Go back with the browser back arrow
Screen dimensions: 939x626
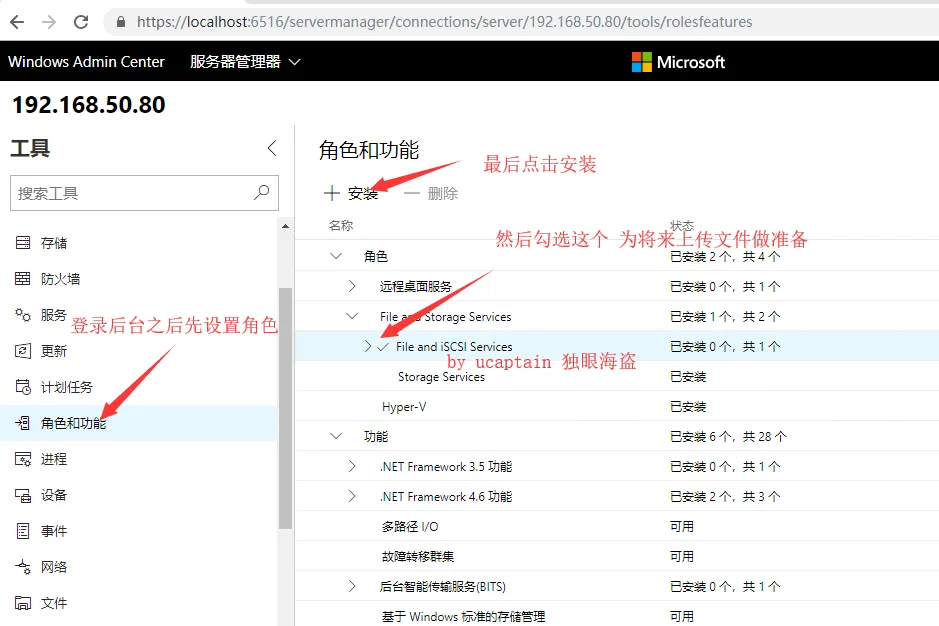[x=17, y=22]
